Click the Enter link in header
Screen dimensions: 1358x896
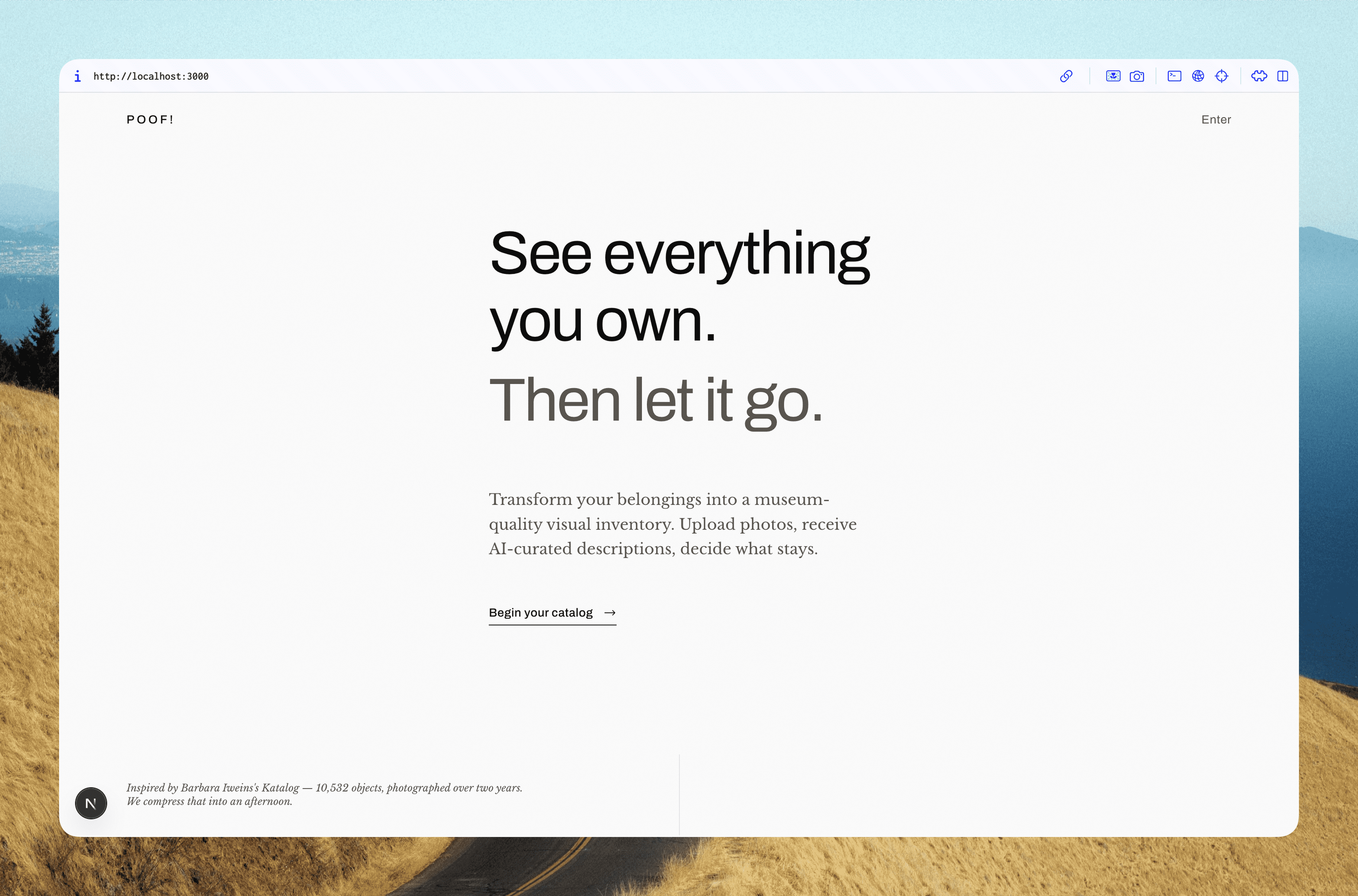pos(1216,120)
